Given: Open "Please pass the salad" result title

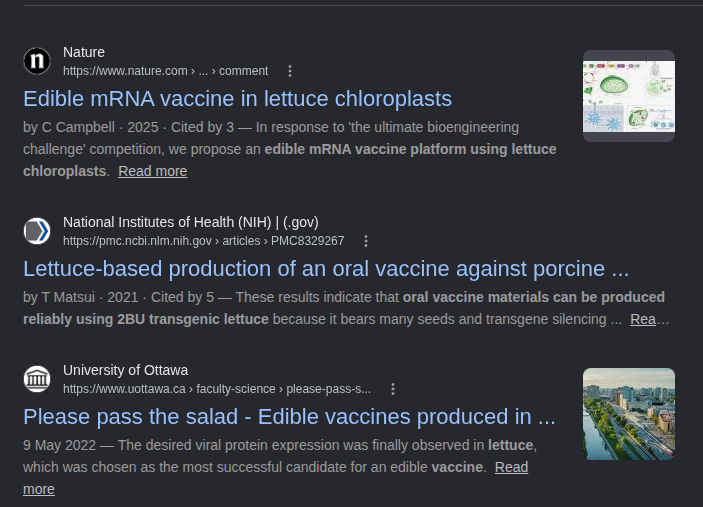Looking at the screenshot, I should point(289,417).
